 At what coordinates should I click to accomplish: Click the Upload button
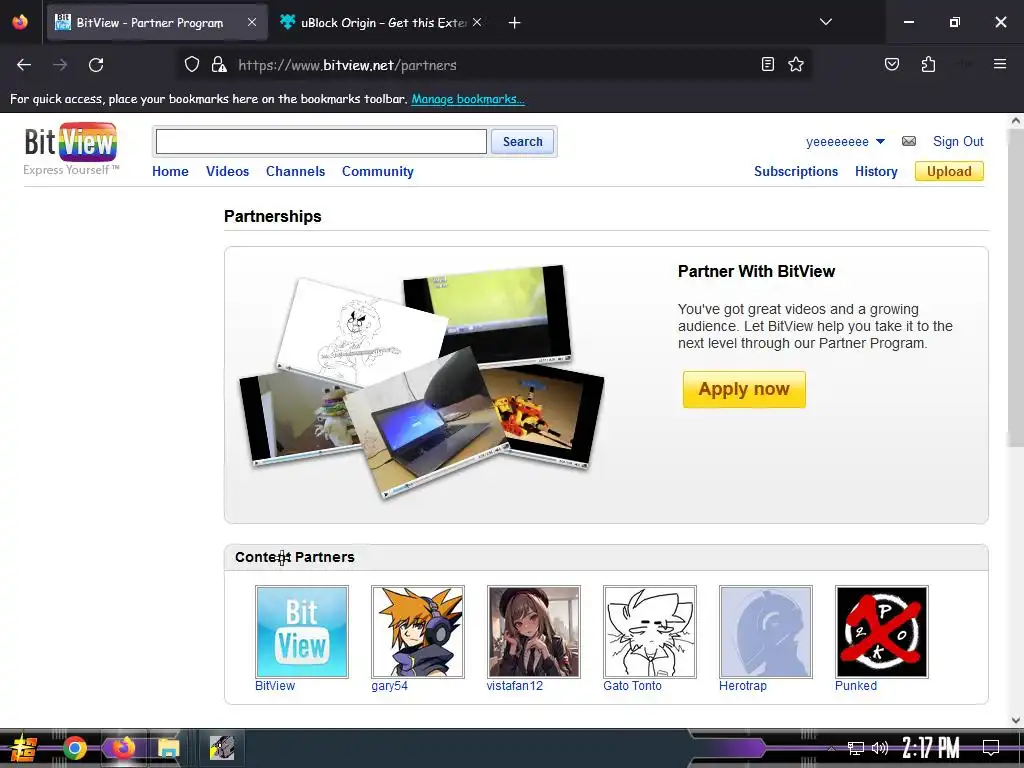[949, 171]
